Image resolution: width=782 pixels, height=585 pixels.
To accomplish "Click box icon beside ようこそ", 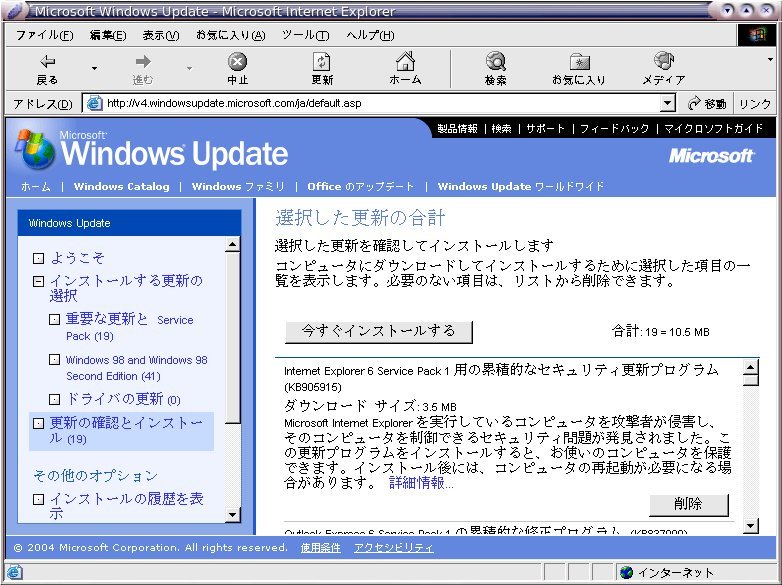I will tap(38, 258).
